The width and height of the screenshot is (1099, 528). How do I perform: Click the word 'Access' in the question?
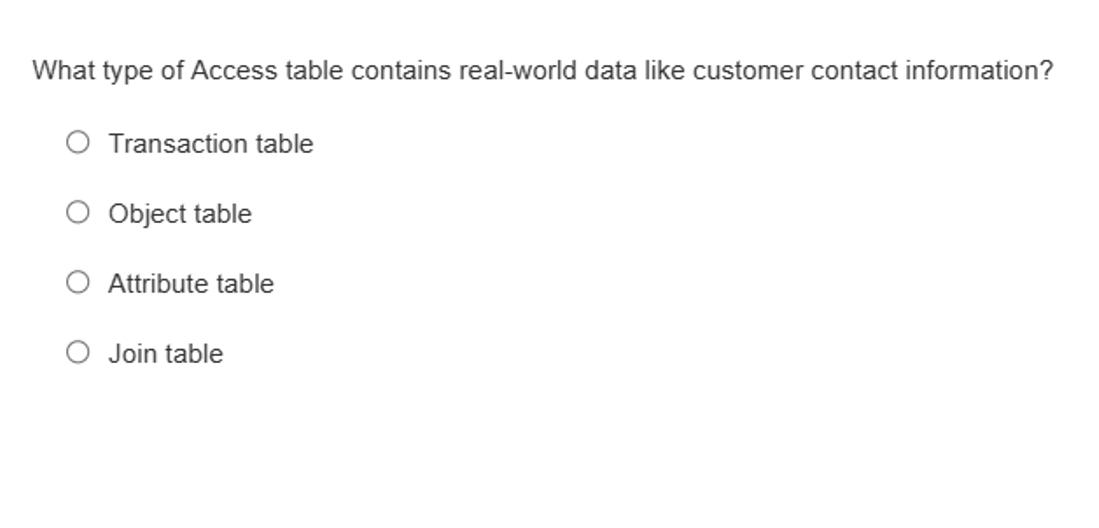pos(234,71)
